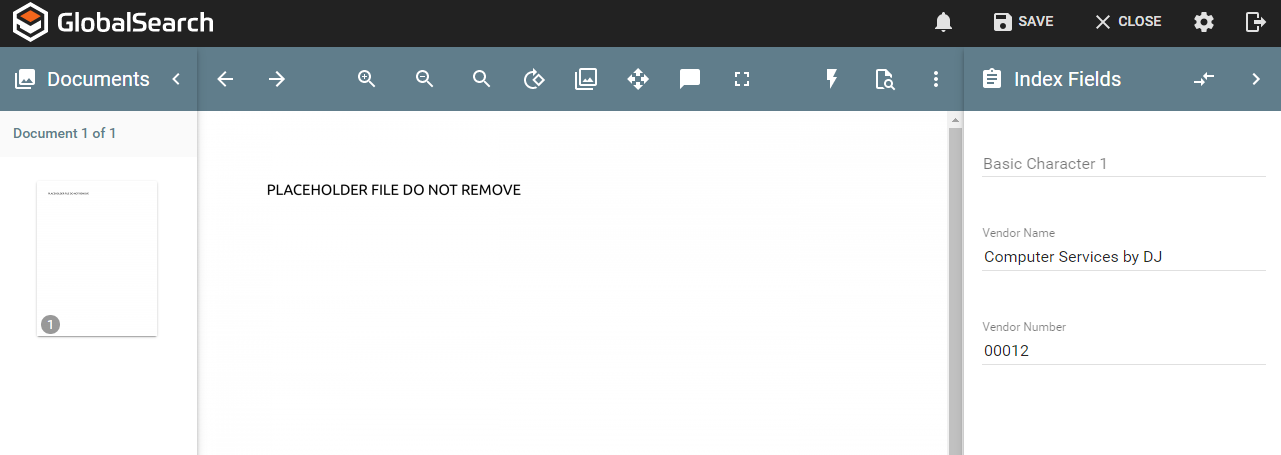Screen dimensions: 1281x455
Task: Open the image gallery icon in toolbar
Action: pos(586,79)
